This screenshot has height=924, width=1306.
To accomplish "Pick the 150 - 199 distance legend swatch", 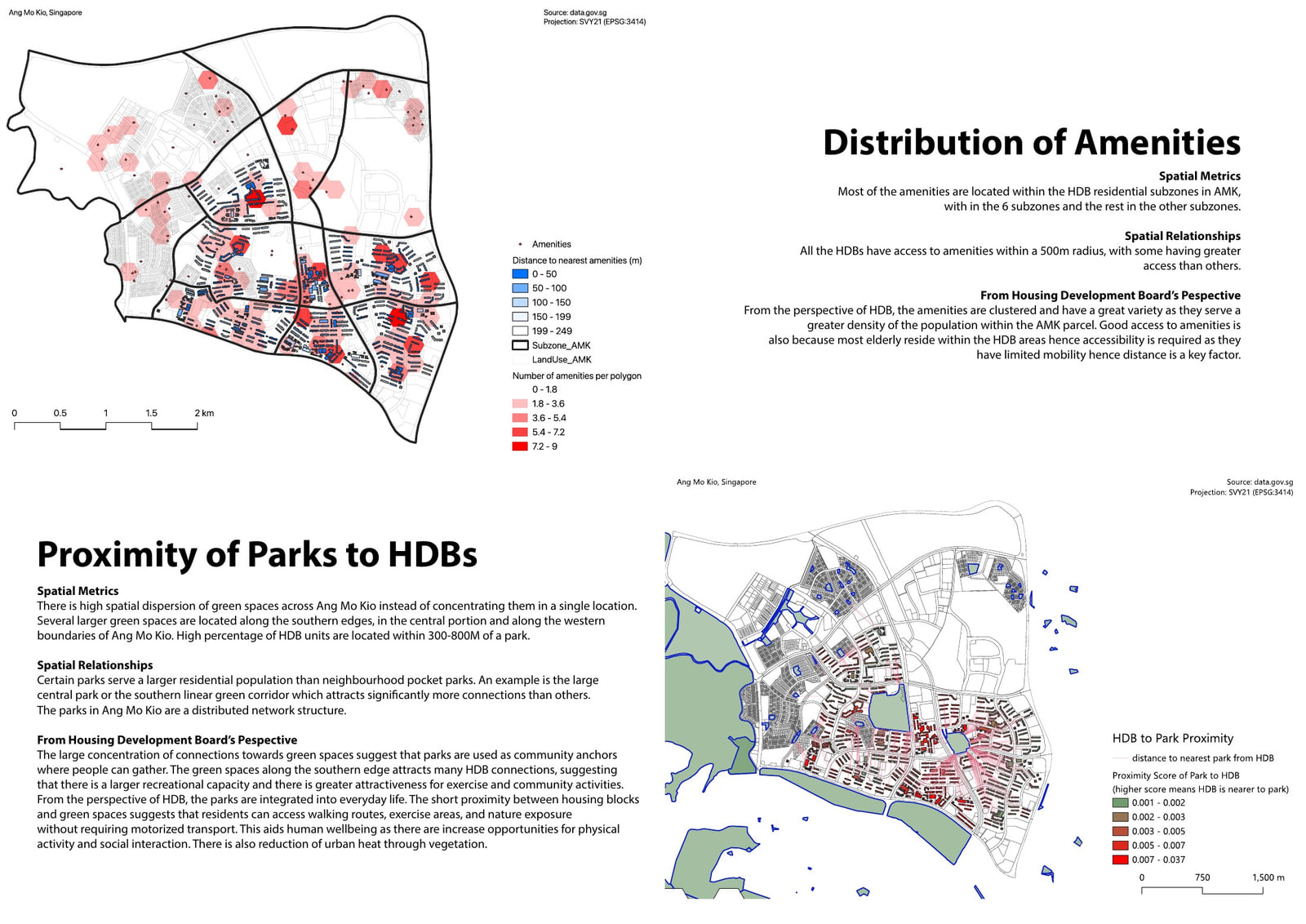I will click(x=520, y=317).
